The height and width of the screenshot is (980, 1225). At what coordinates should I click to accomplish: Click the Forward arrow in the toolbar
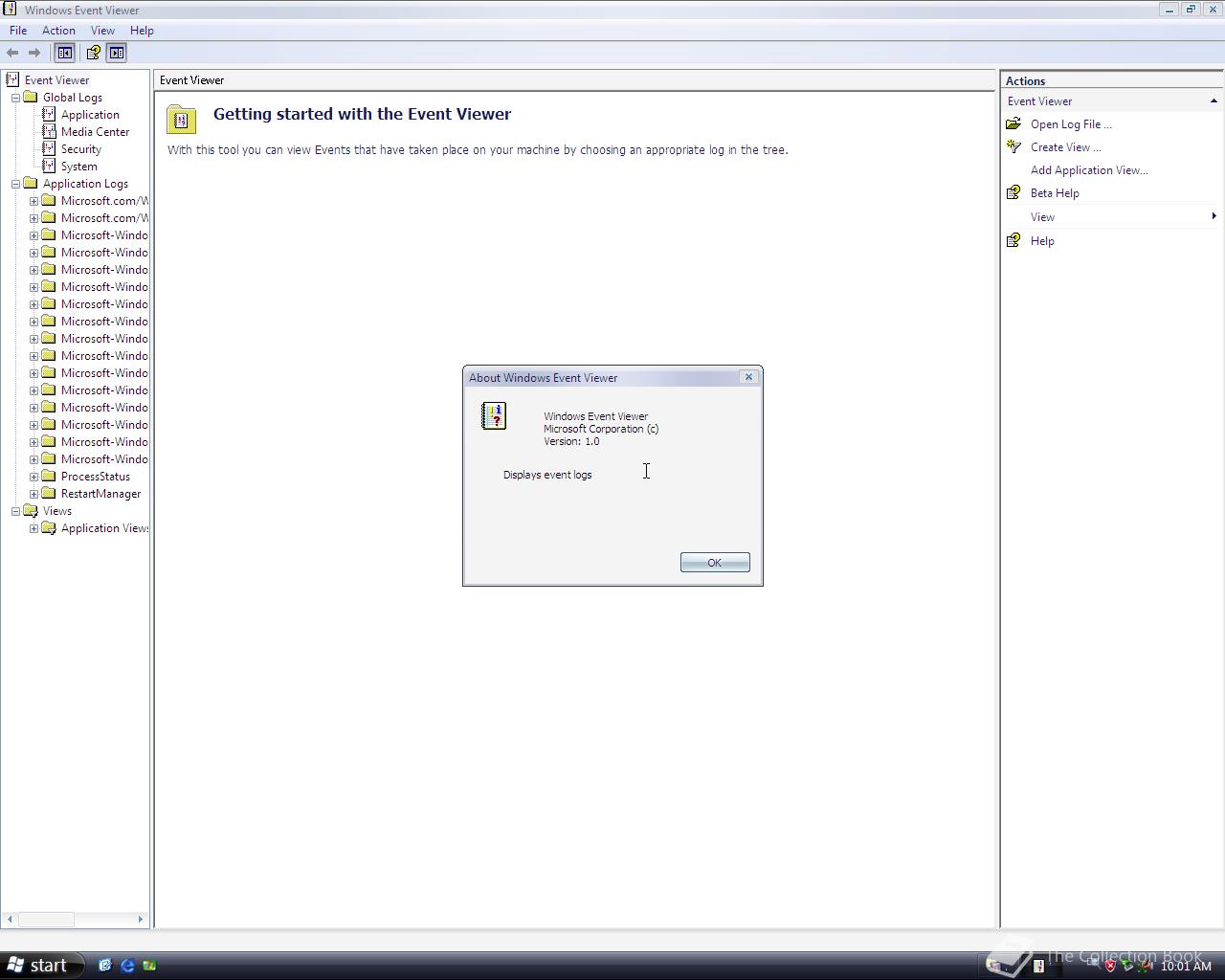point(34,53)
